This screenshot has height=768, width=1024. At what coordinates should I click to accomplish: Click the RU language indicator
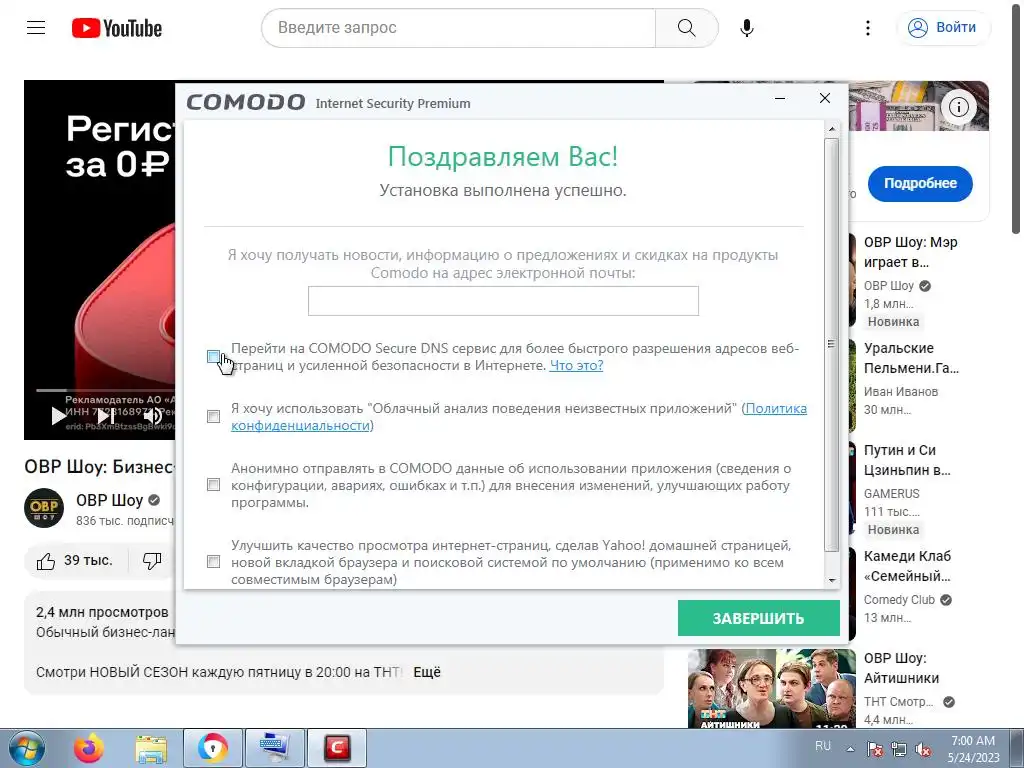[x=823, y=746]
